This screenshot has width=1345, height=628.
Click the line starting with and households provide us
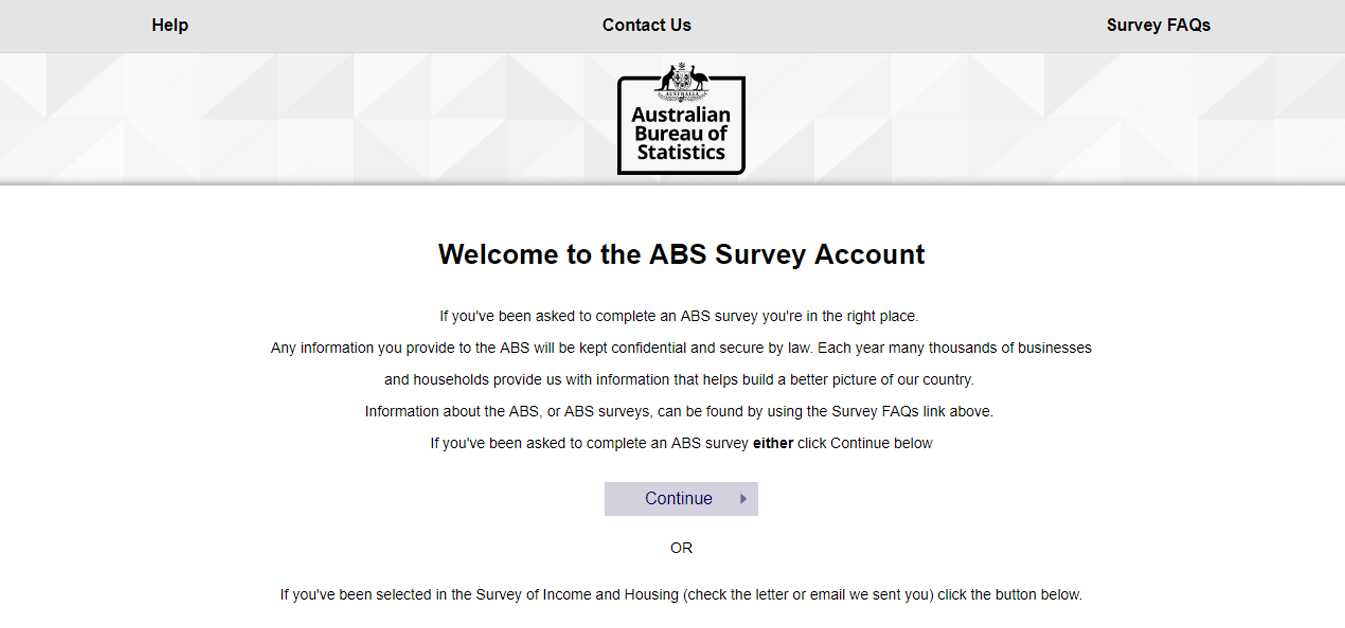coord(679,380)
